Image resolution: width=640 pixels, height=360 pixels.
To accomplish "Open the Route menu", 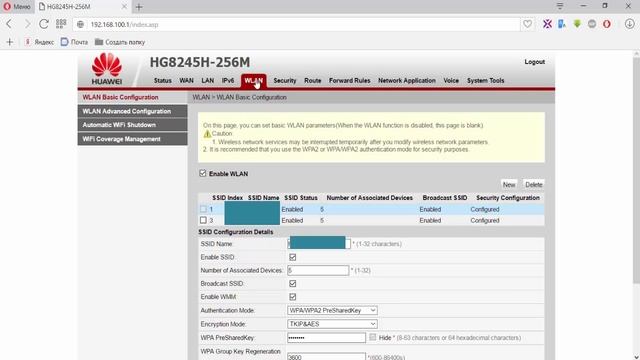I will [313, 81].
